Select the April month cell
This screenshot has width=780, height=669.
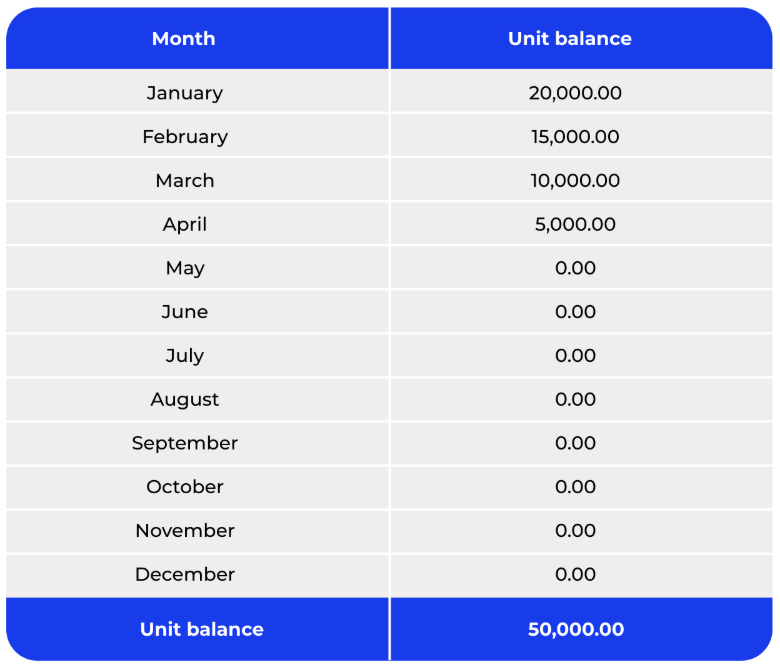point(185,224)
